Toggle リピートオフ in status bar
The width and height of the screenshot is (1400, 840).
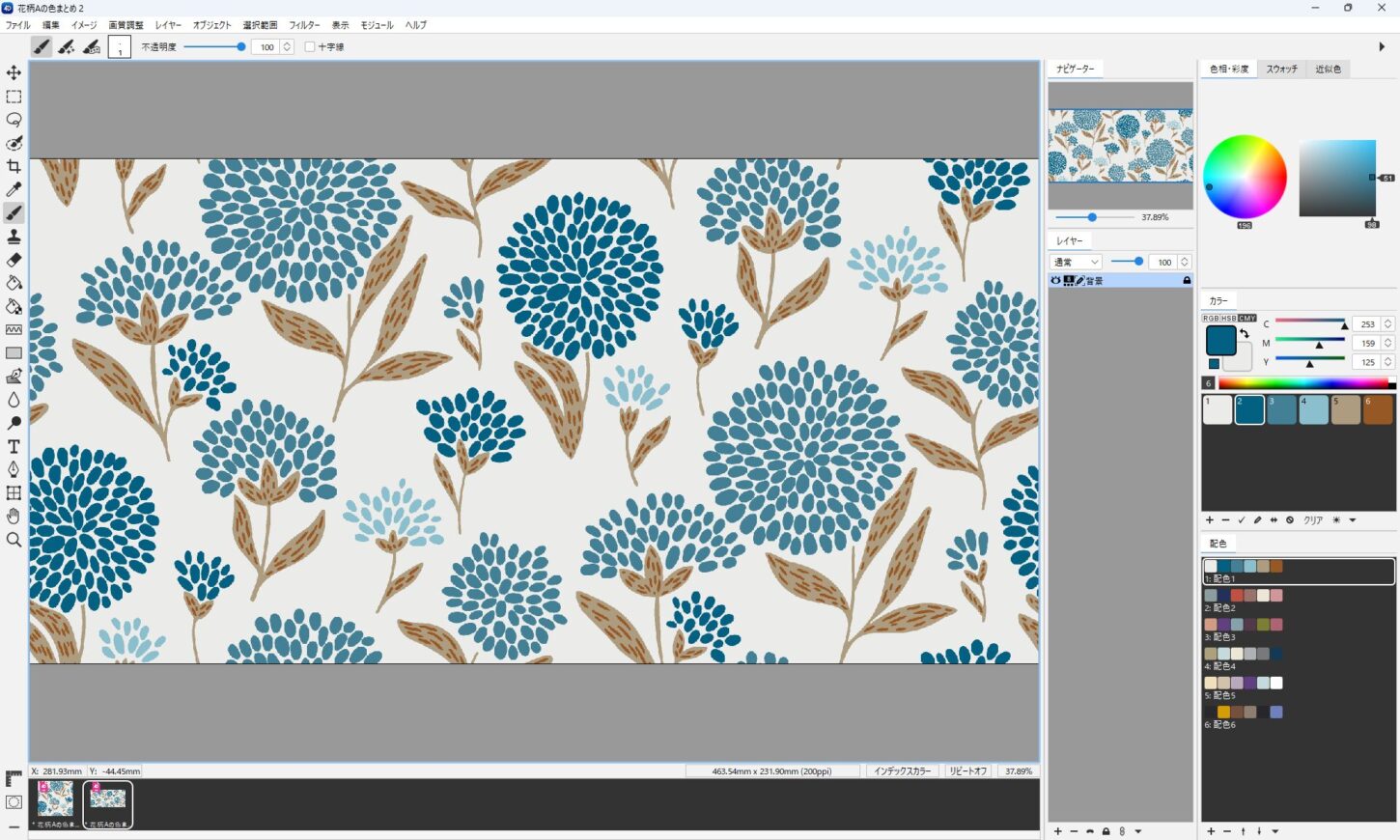click(x=967, y=771)
